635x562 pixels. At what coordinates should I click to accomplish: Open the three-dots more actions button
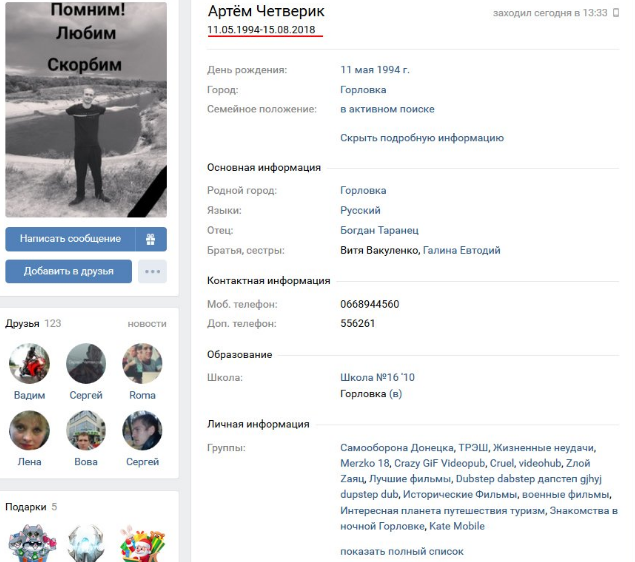click(x=152, y=271)
